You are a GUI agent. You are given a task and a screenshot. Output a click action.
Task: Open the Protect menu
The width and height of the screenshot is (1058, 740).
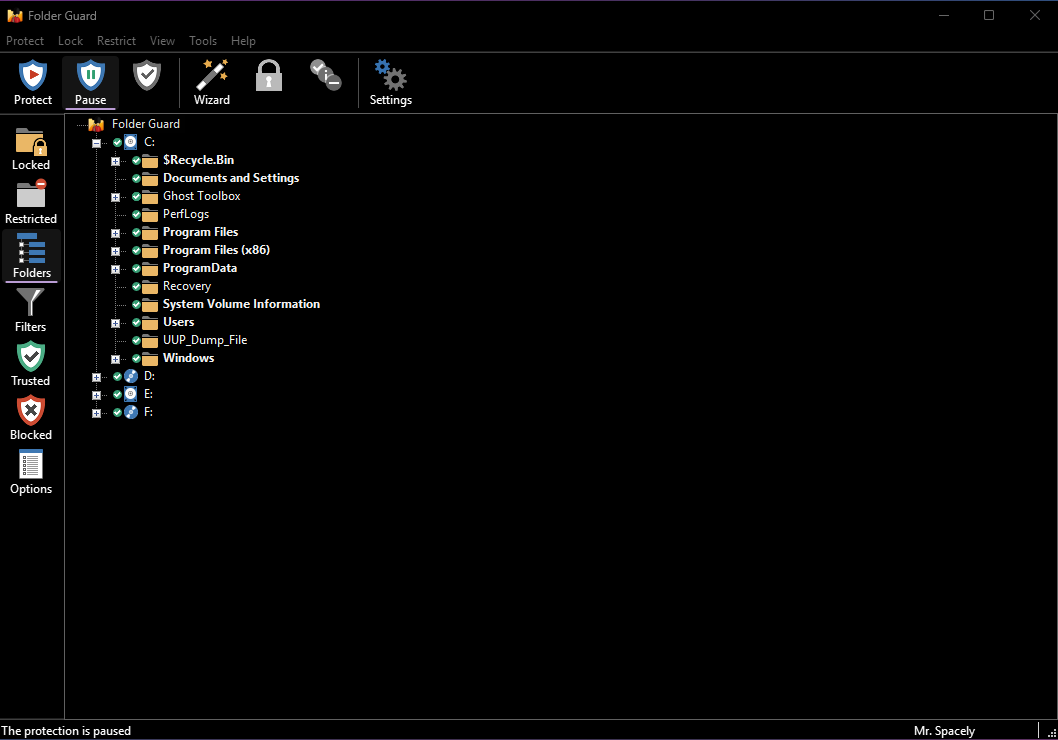pyautogui.click(x=25, y=41)
